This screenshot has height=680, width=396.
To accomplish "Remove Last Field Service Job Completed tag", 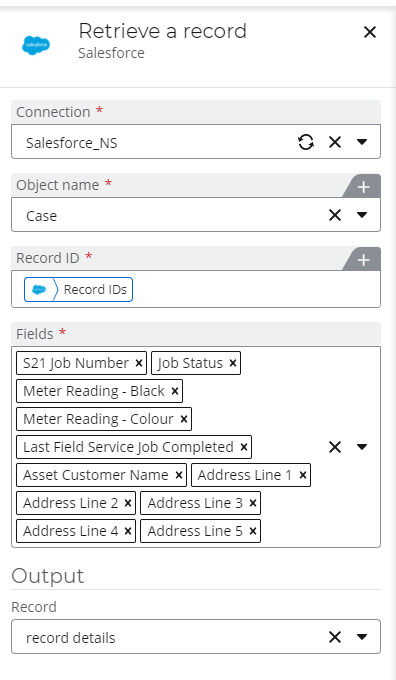I will pos(244,447).
